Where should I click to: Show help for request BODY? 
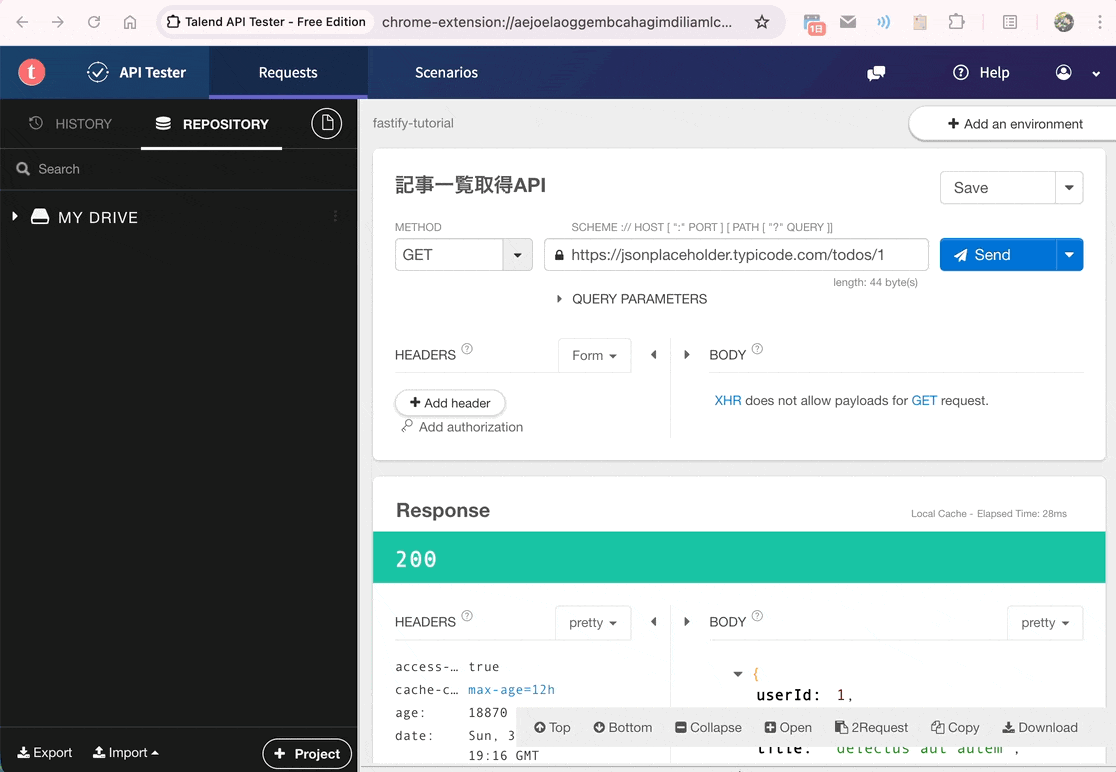(x=757, y=349)
